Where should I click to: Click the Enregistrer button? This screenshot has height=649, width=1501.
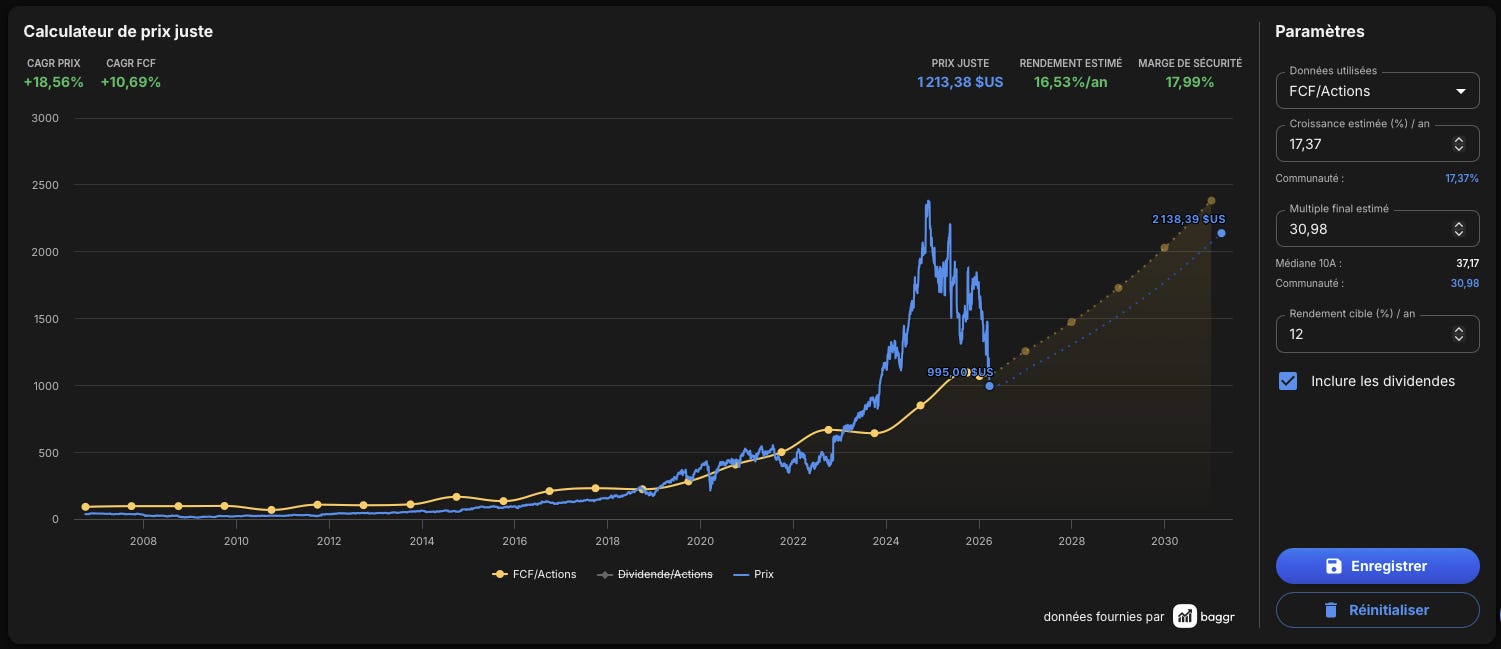[1377, 566]
